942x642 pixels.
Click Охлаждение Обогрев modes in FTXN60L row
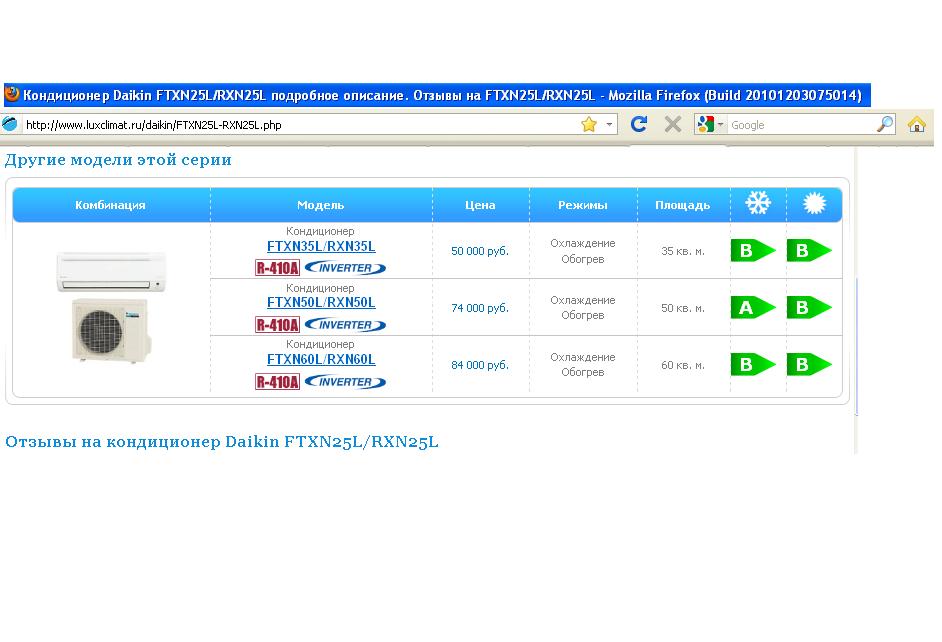coord(583,365)
